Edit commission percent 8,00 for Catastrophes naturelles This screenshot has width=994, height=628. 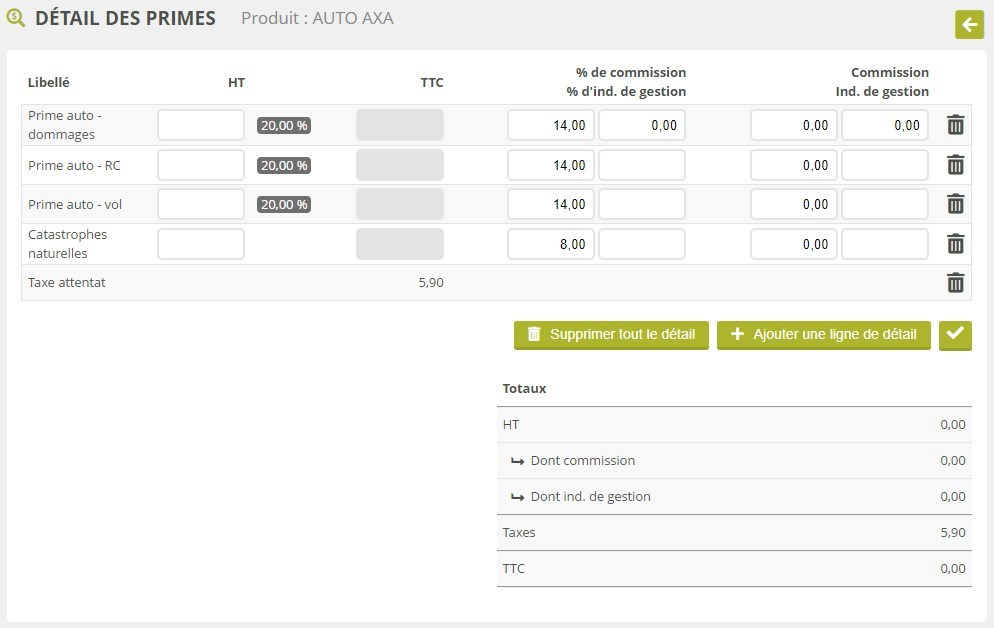pyautogui.click(x=551, y=244)
